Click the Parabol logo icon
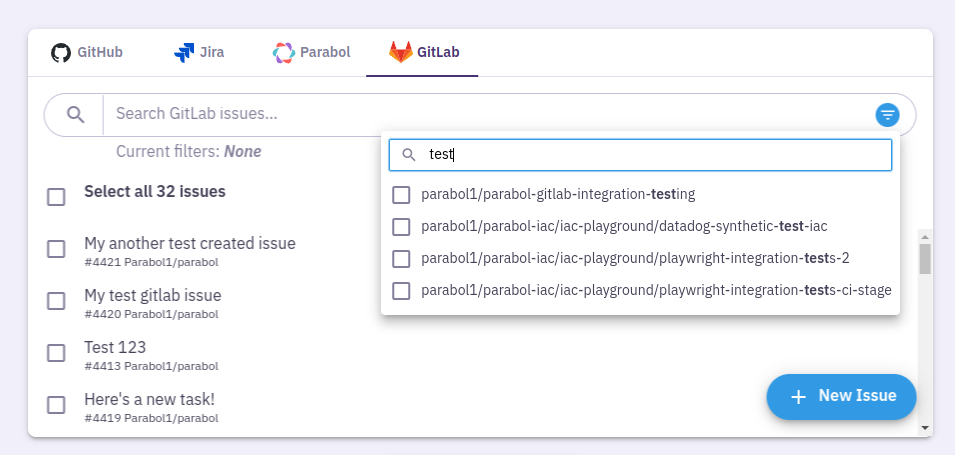The image size is (955, 455). pyautogui.click(x=283, y=52)
